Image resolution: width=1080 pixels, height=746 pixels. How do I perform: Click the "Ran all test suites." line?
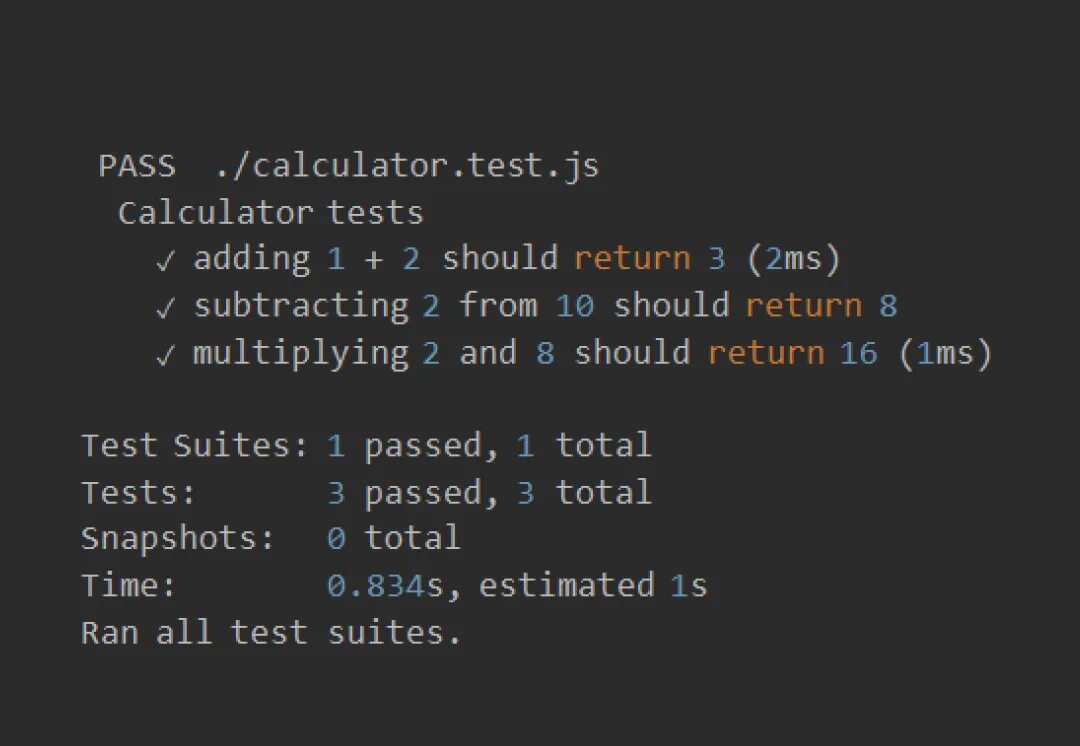[271, 632]
